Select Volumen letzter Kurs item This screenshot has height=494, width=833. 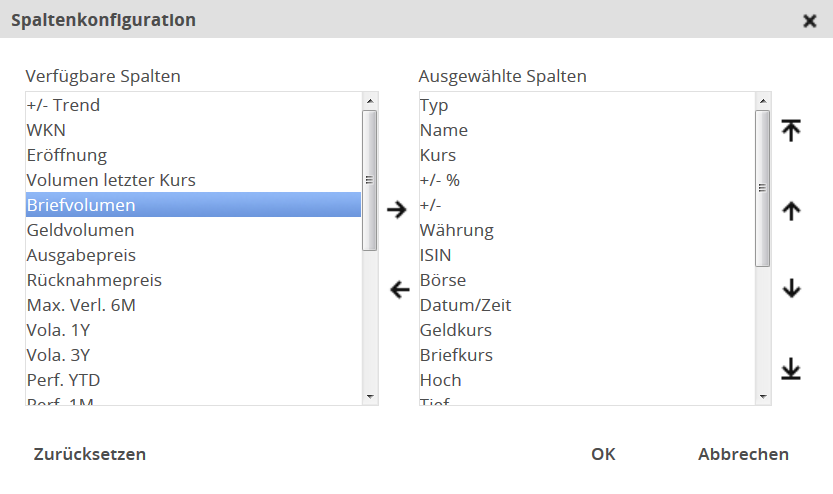[111, 180]
